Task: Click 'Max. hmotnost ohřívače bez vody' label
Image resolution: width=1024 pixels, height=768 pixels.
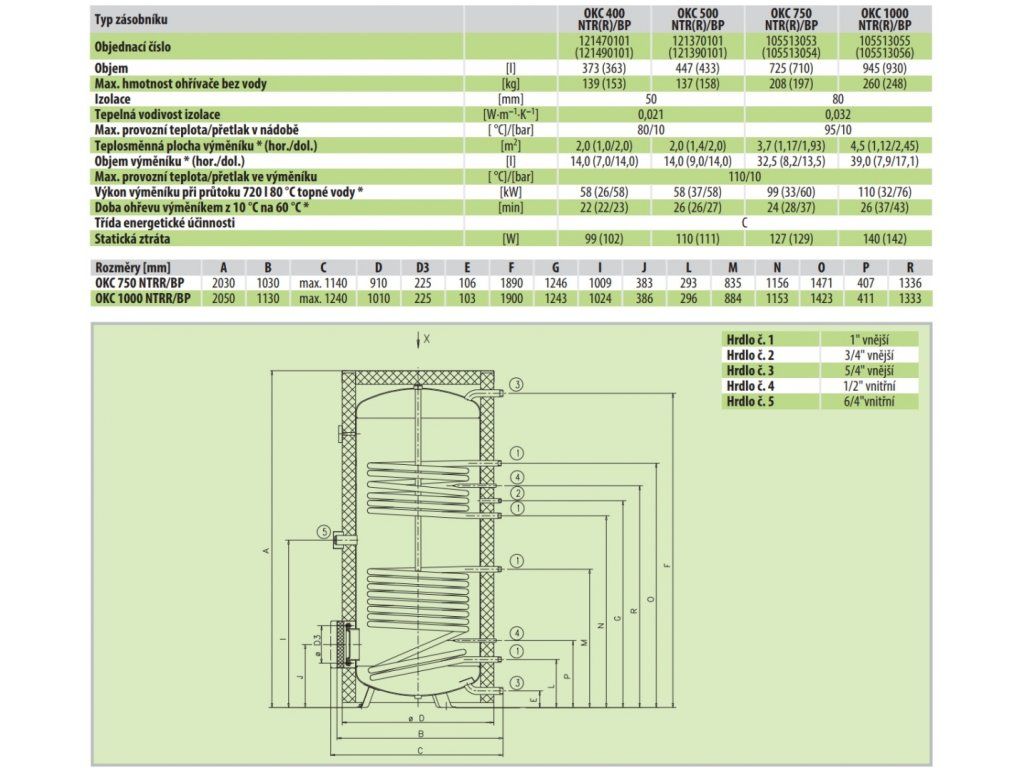Action: (x=180, y=84)
